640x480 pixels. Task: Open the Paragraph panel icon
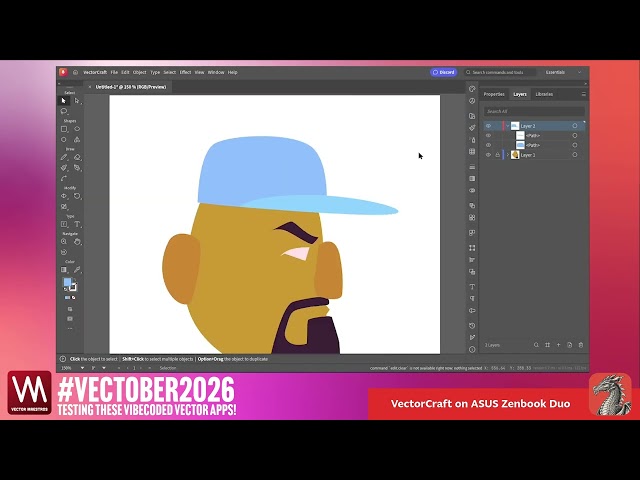pos(472,298)
